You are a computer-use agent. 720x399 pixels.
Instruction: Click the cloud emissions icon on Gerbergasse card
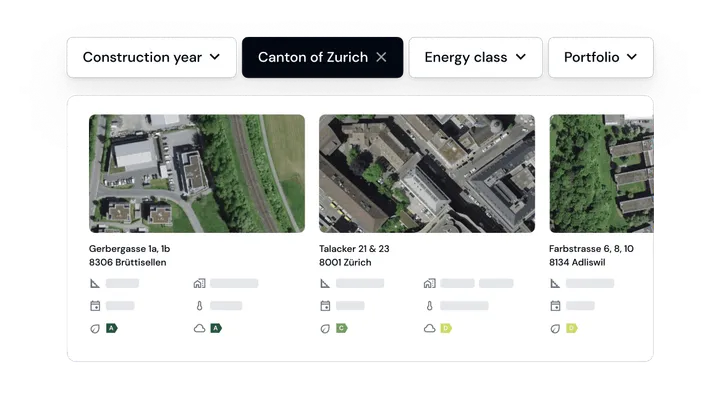[x=199, y=328]
